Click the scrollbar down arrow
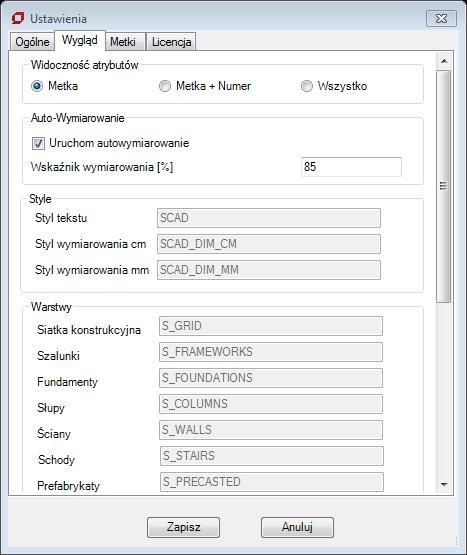Image resolution: width=467 pixels, height=555 pixels. pos(444,484)
